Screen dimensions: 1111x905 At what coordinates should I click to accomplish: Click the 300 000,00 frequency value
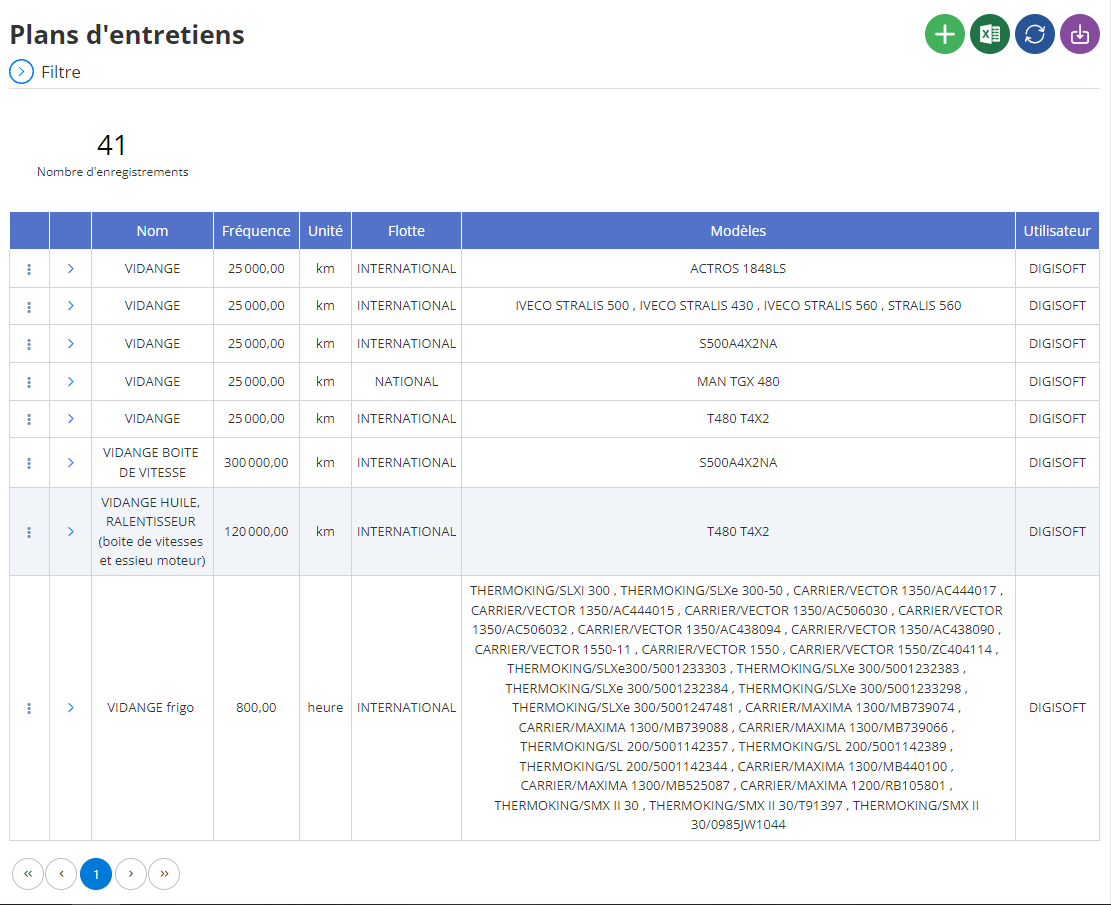pos(256,463)
